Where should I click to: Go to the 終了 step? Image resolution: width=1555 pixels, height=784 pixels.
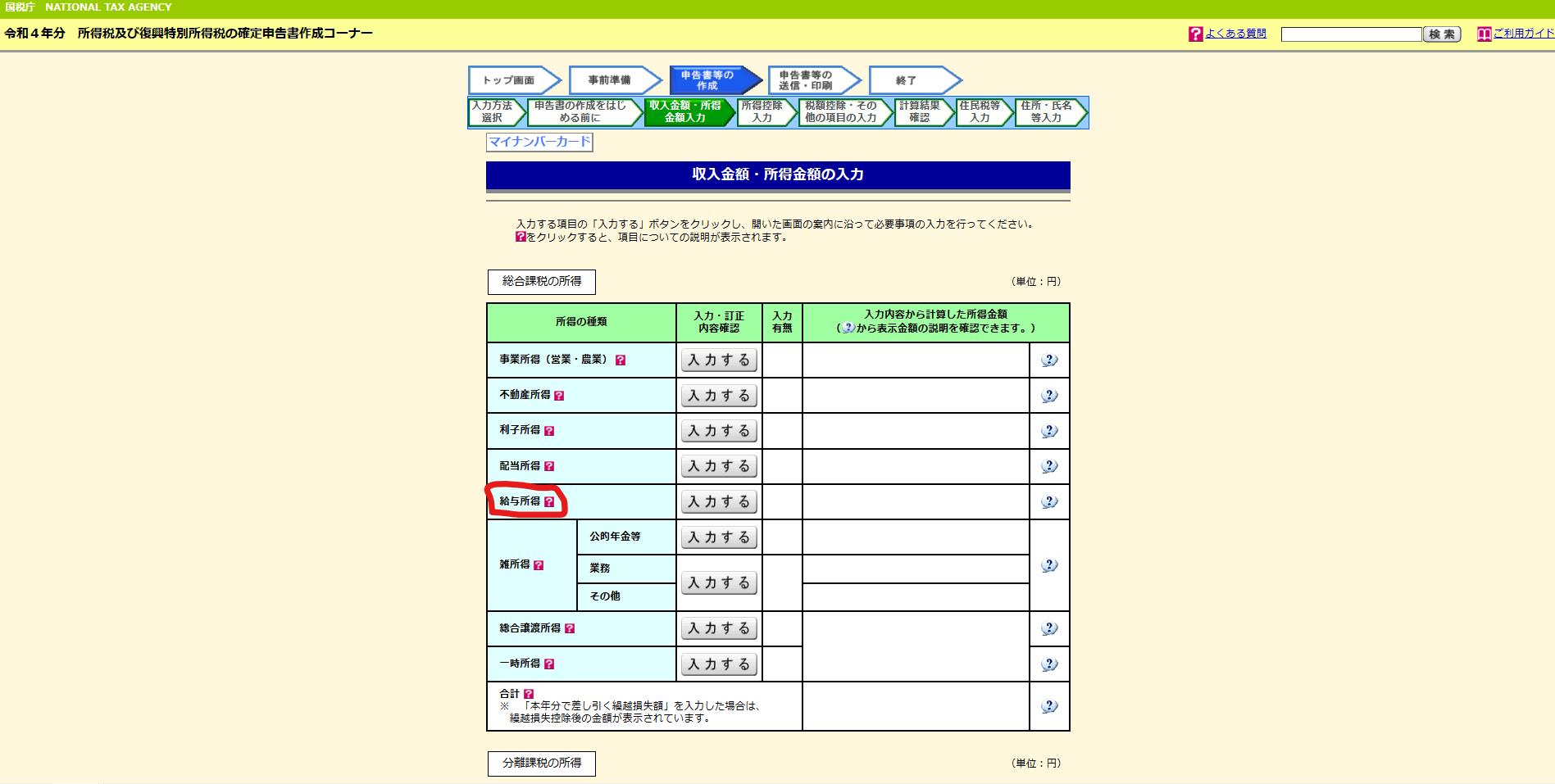(x=915, y=80)
